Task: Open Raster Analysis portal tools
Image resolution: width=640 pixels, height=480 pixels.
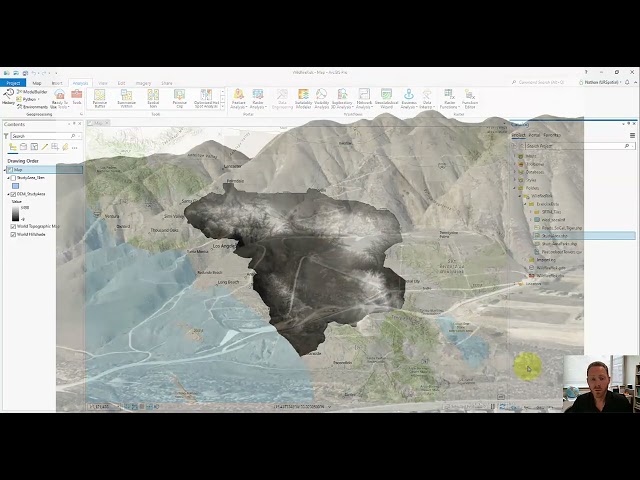Action: (x=258, y=99)
